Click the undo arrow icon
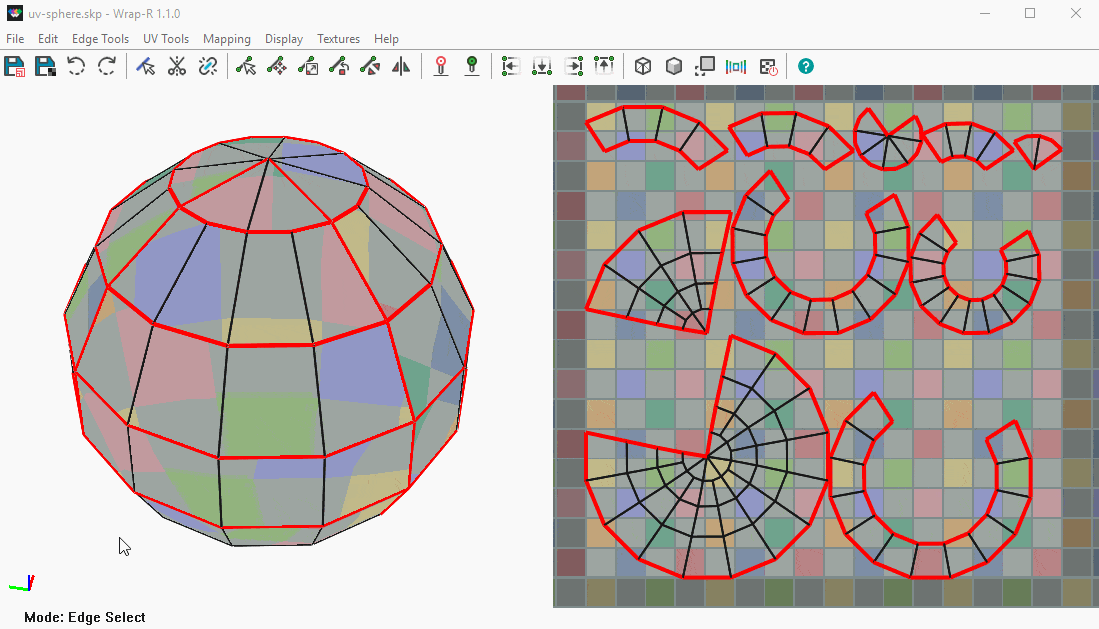 pyautogui.click(x=76, y=67)
